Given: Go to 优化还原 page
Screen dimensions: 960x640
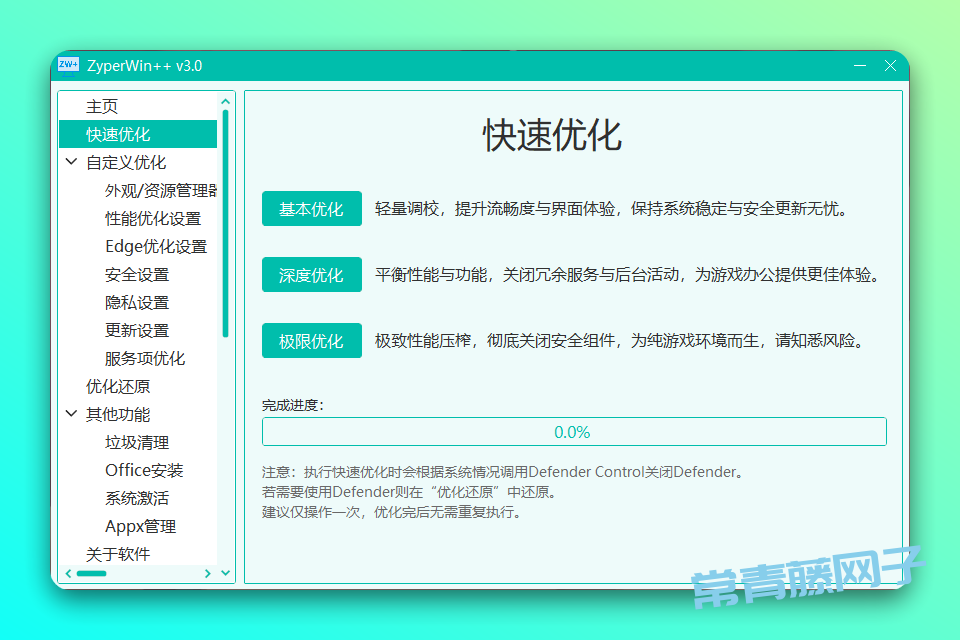Looking at the screenshot, I should click(118, 386).
